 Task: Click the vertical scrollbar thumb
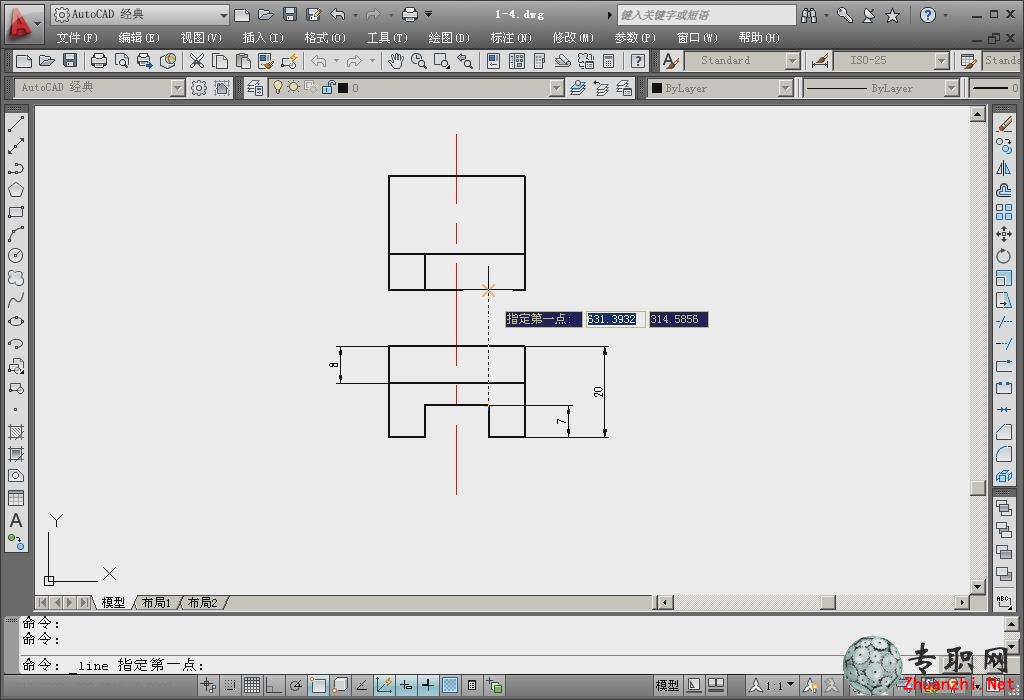[978, 487]
